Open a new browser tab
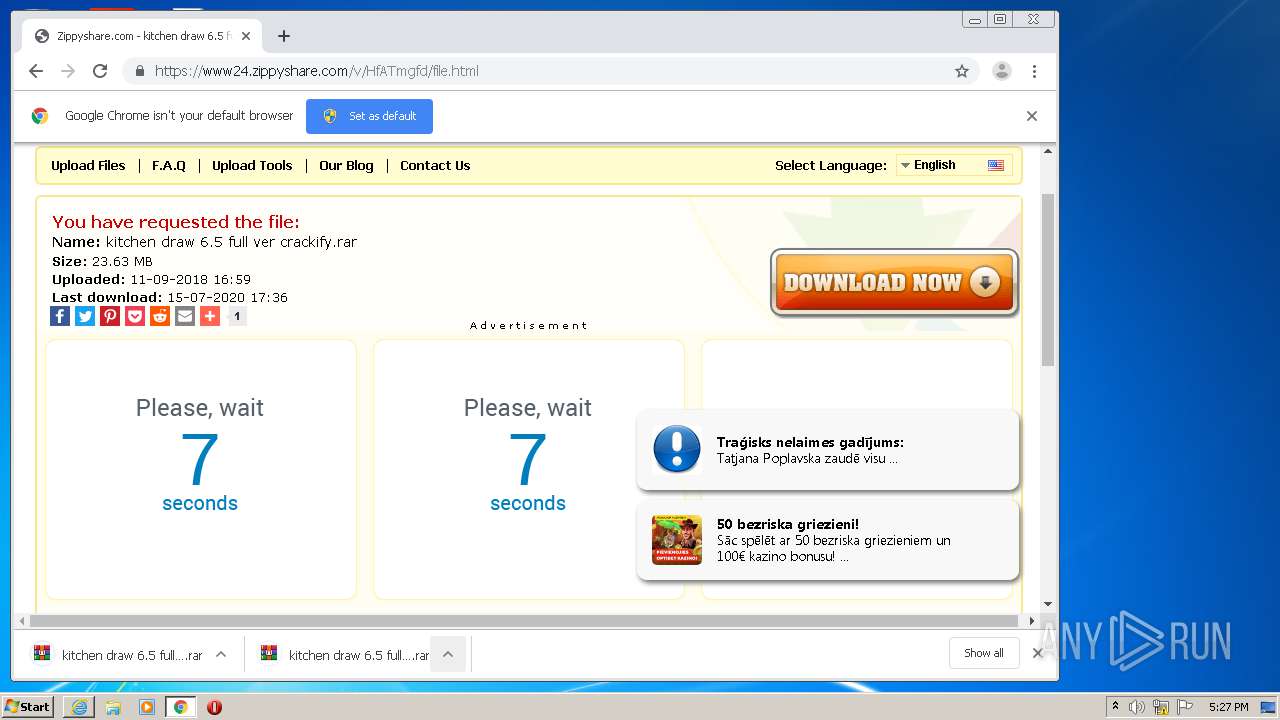The height and width of the screenshot is (720, 1280). tap(284, 36)
